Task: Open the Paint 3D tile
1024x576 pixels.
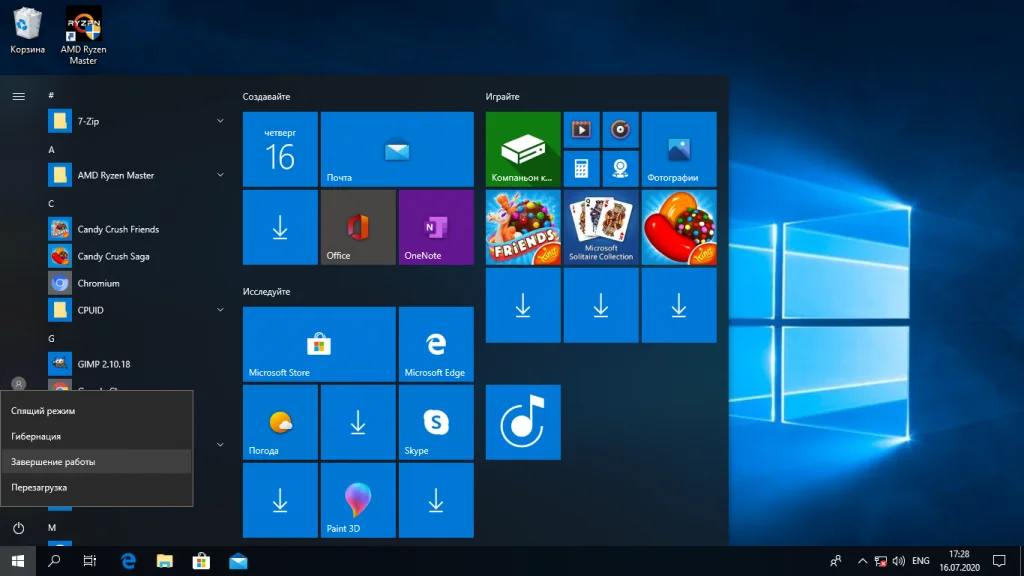Action: (358, 500)
